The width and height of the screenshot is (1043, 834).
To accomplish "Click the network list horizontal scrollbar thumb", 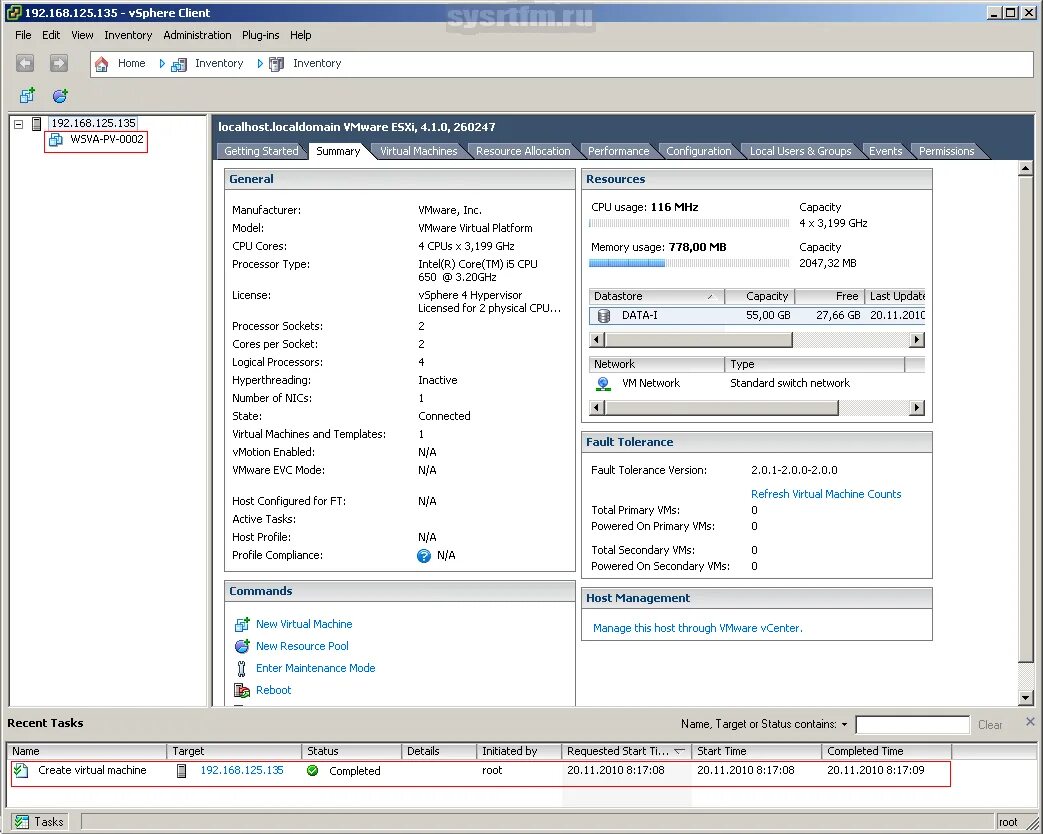I will (x=721, y=408).
